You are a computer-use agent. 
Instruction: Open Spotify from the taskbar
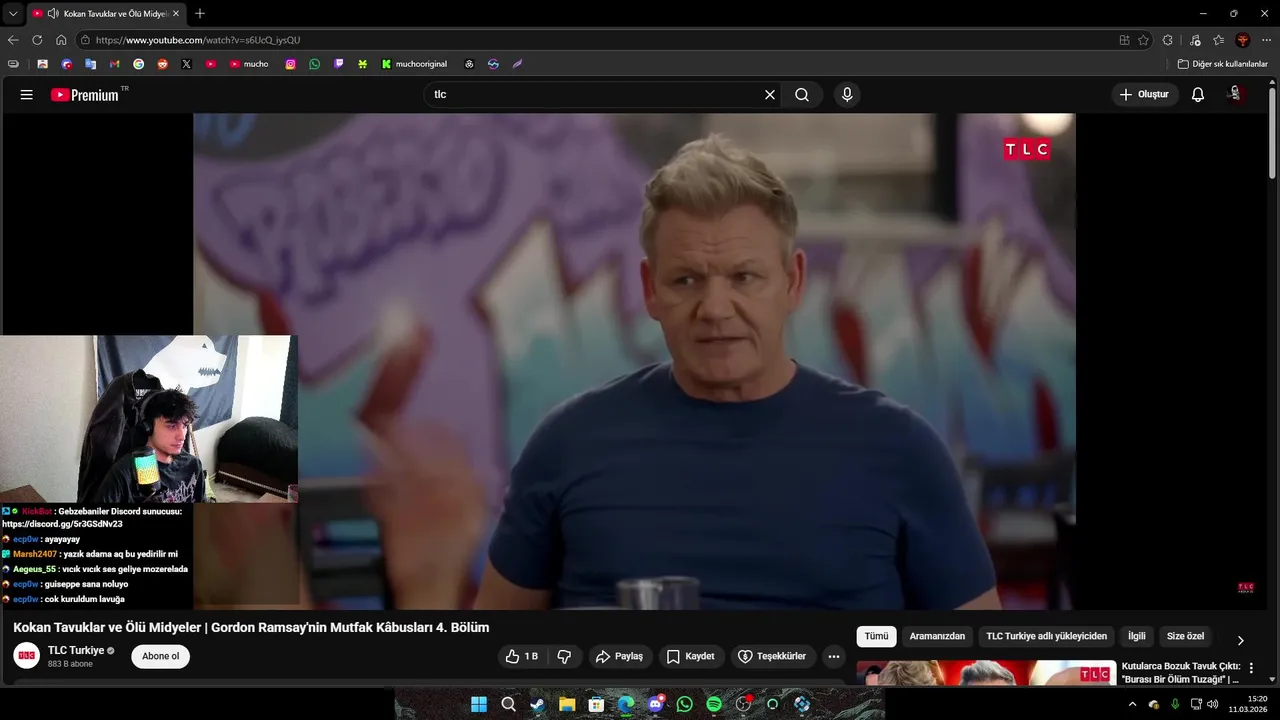[x=714, y=704]
